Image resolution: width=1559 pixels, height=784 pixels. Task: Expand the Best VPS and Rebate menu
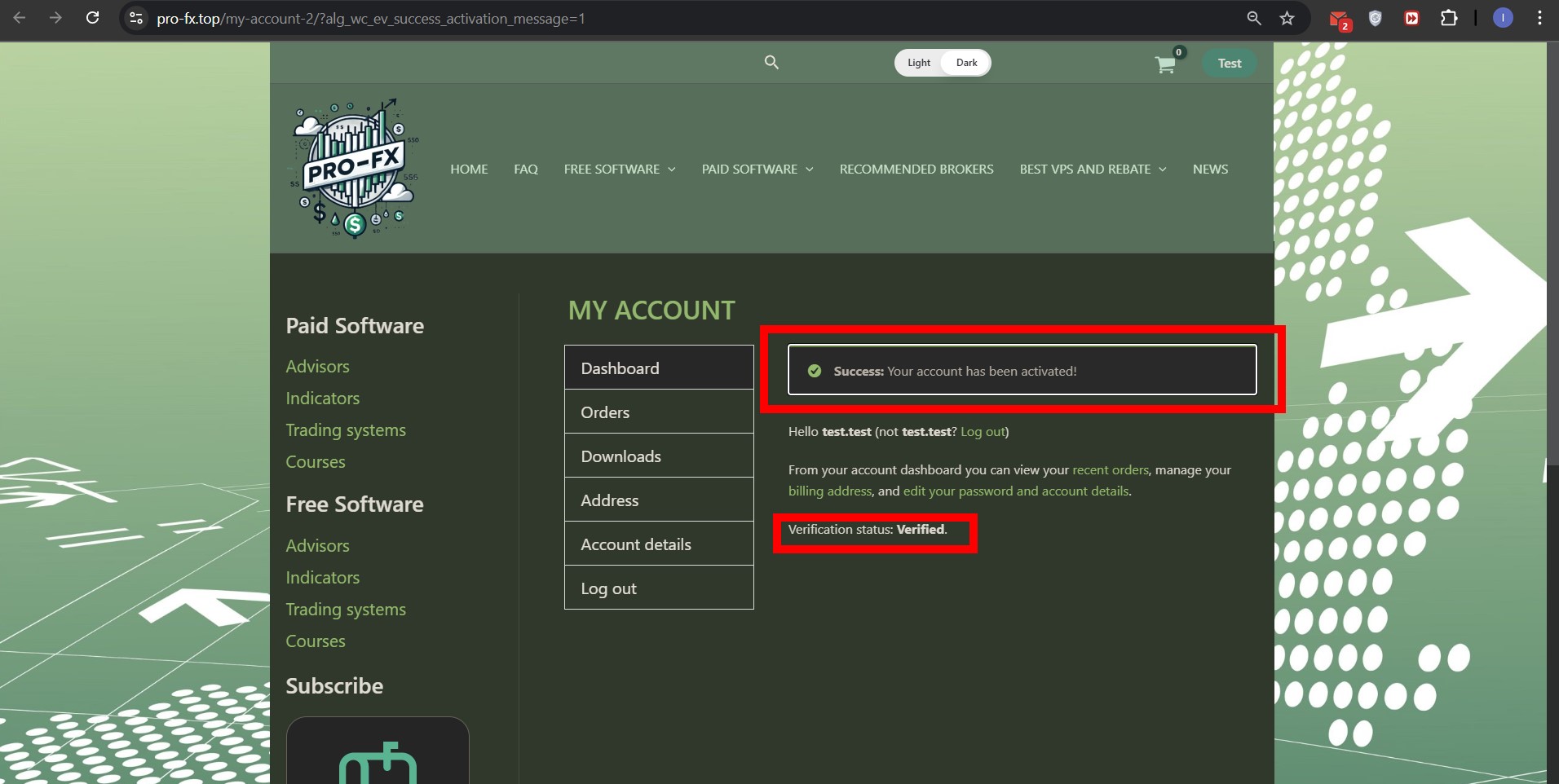[x=1093, y=170]
